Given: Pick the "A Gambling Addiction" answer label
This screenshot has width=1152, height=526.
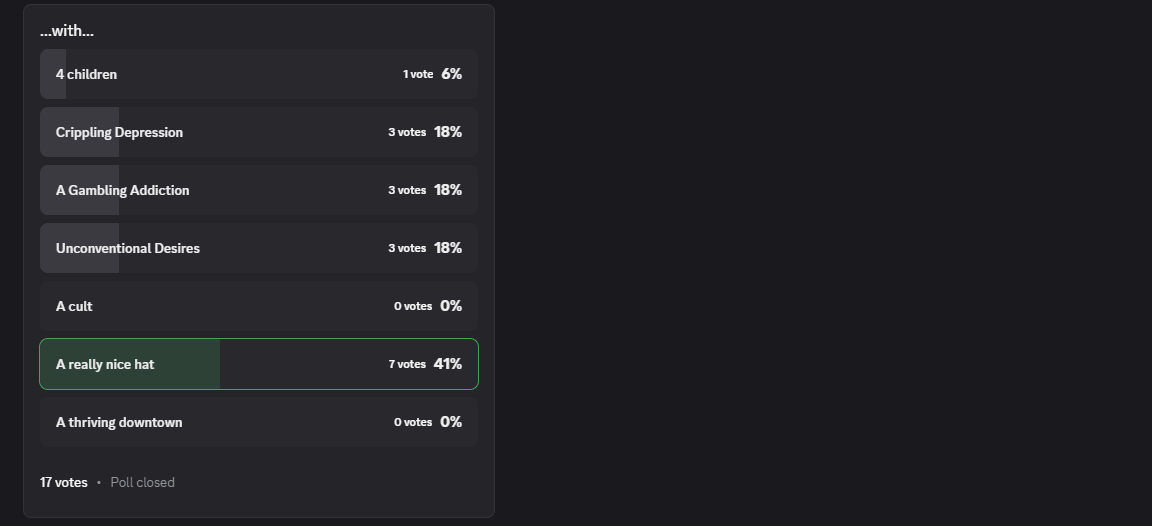Looking at the screenshot, I should 122,190.
